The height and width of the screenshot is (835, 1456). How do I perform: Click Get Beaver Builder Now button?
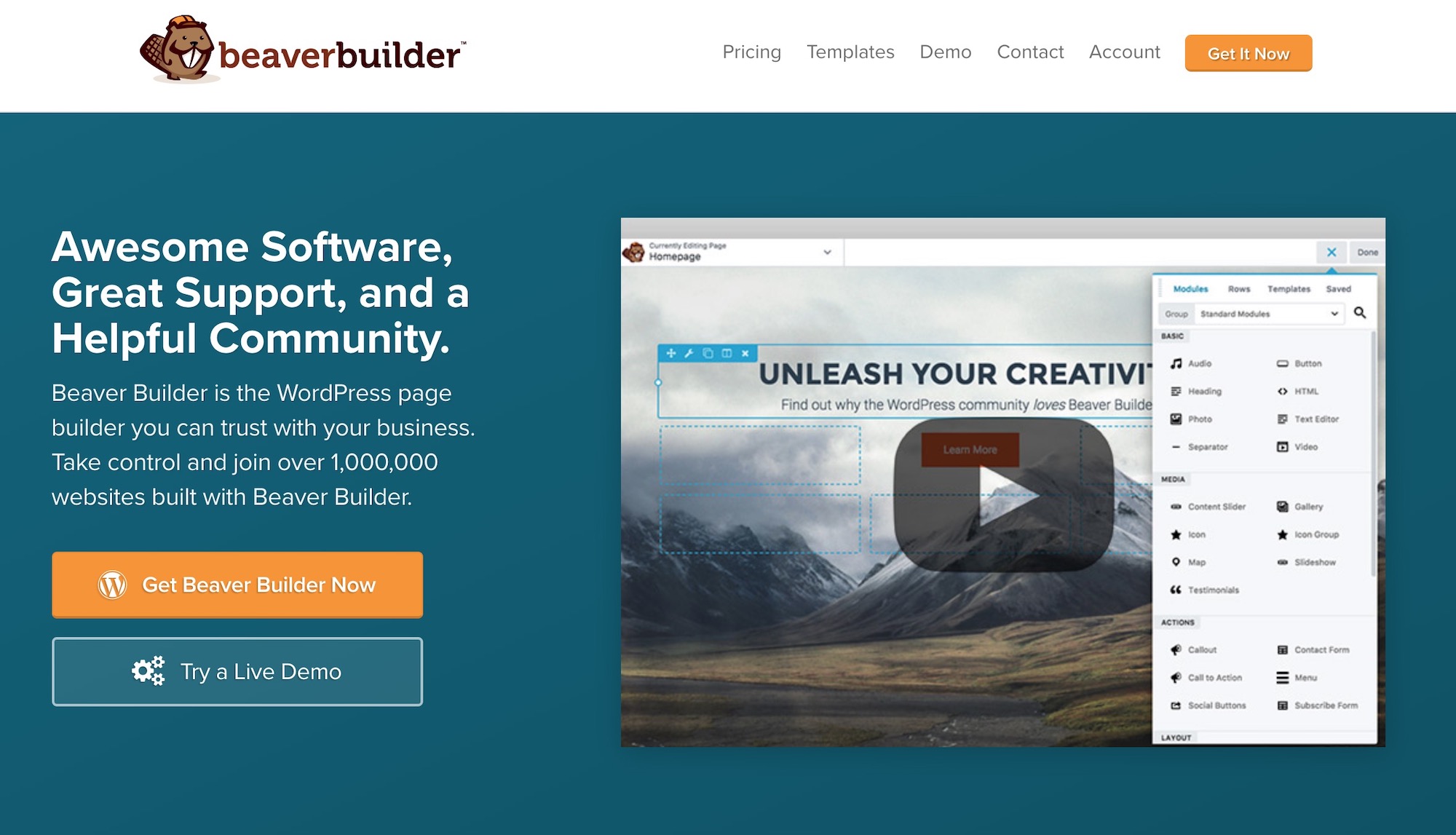(x=237, y=583)
